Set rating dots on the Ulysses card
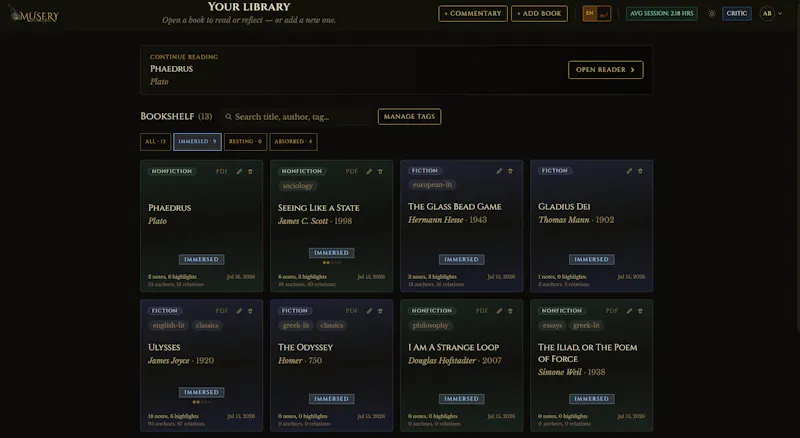The image size is (800, 438). coord(202,402)
